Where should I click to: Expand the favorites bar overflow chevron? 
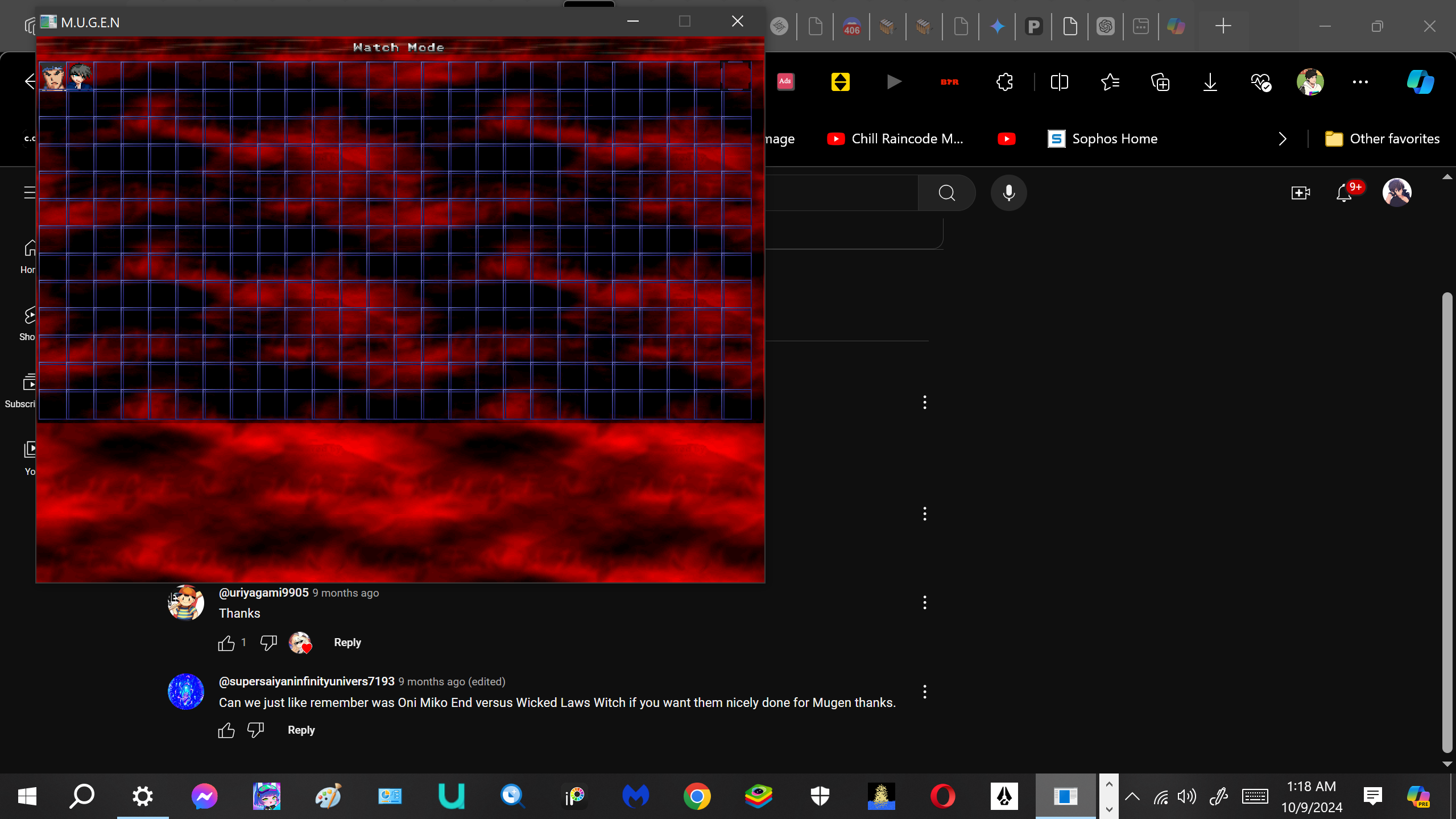(1283, 139)
